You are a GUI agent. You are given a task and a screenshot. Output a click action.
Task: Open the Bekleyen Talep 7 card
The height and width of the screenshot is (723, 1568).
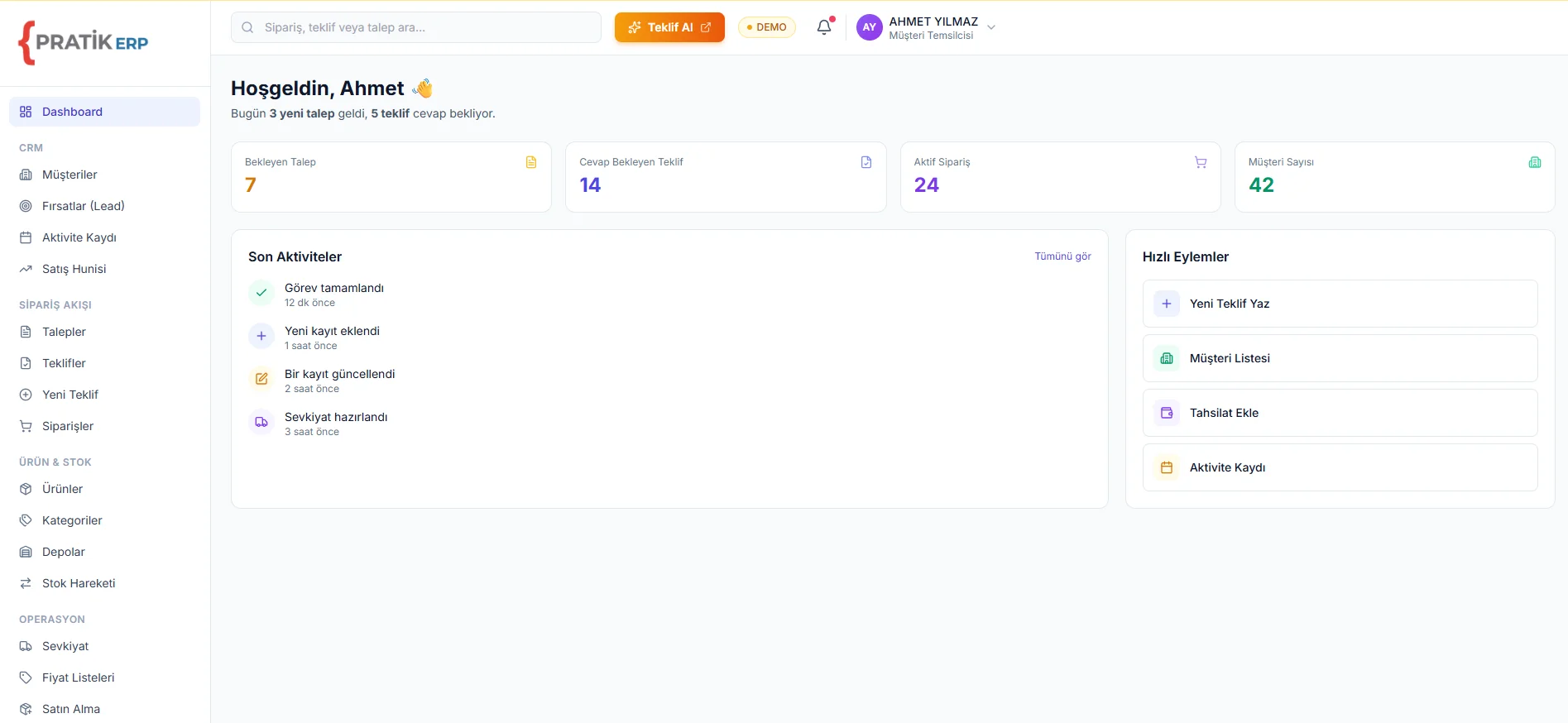point(391,177)
